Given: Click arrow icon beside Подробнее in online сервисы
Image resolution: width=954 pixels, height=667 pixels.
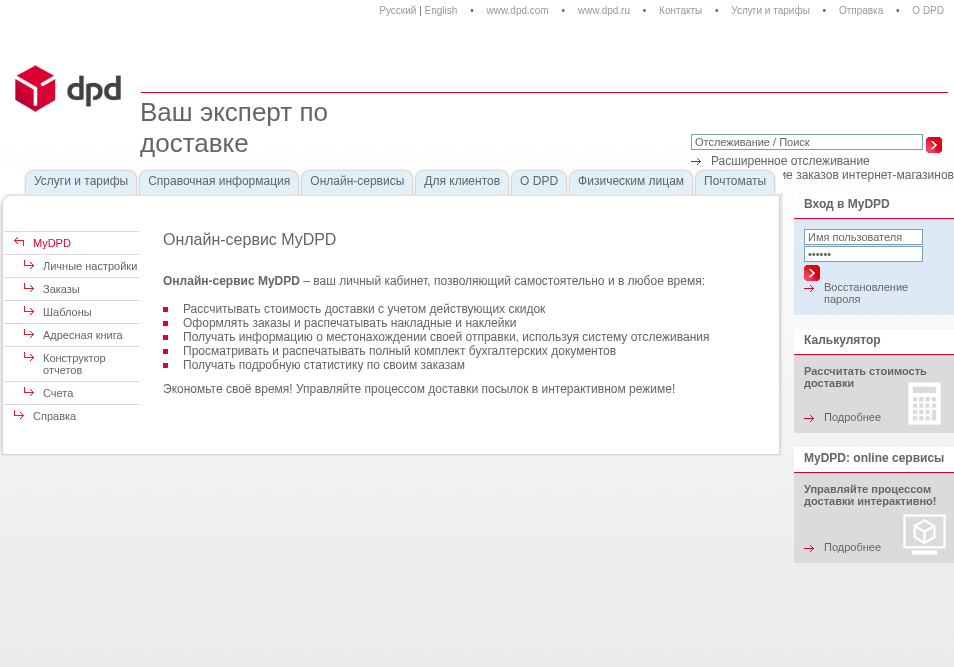Looking at the screenshot, I should coord(809,548).
